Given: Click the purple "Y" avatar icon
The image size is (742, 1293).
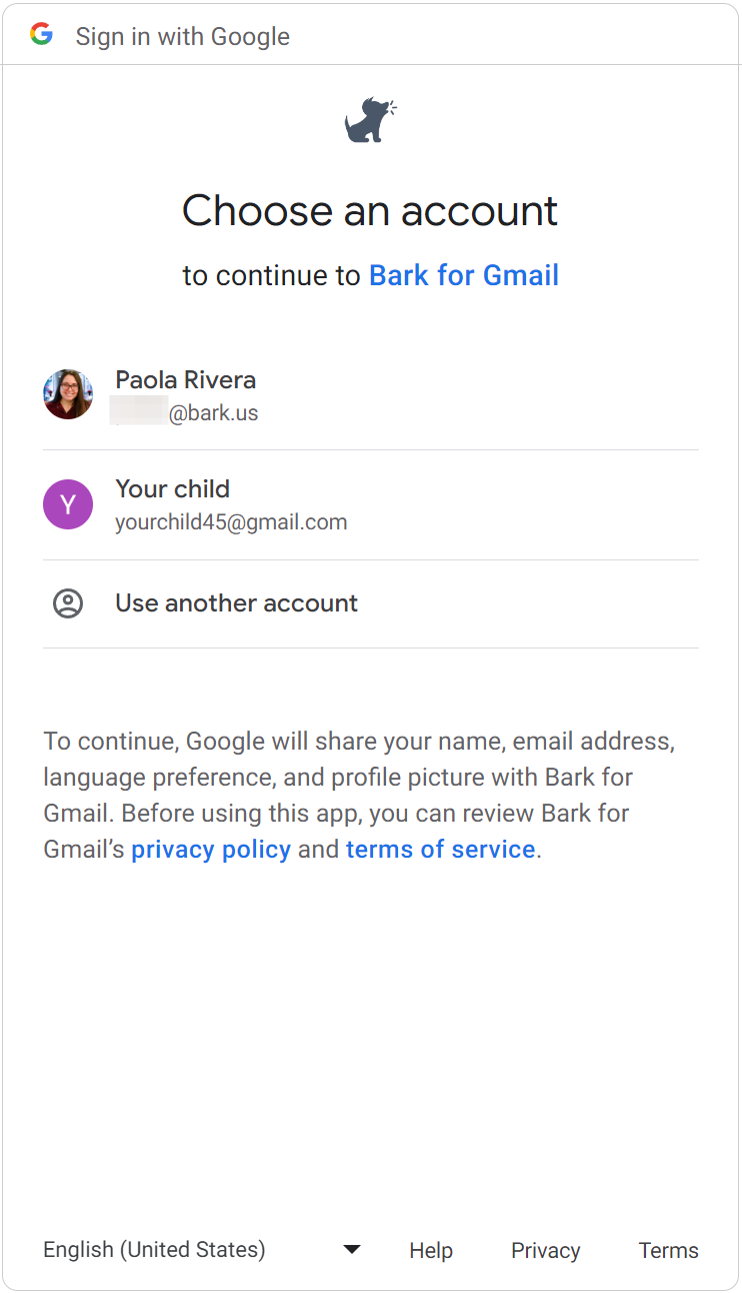Looking at the screenshot, I should coord(67,504).
